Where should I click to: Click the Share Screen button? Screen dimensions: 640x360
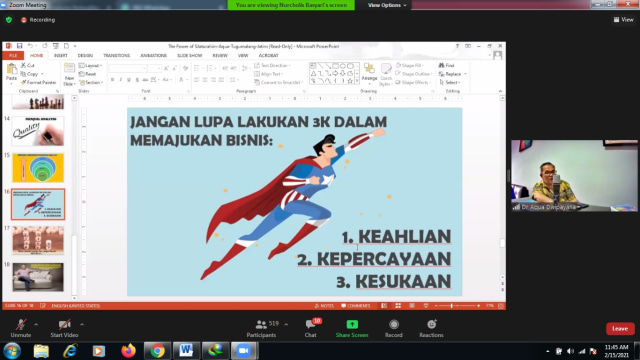(352, 328)
